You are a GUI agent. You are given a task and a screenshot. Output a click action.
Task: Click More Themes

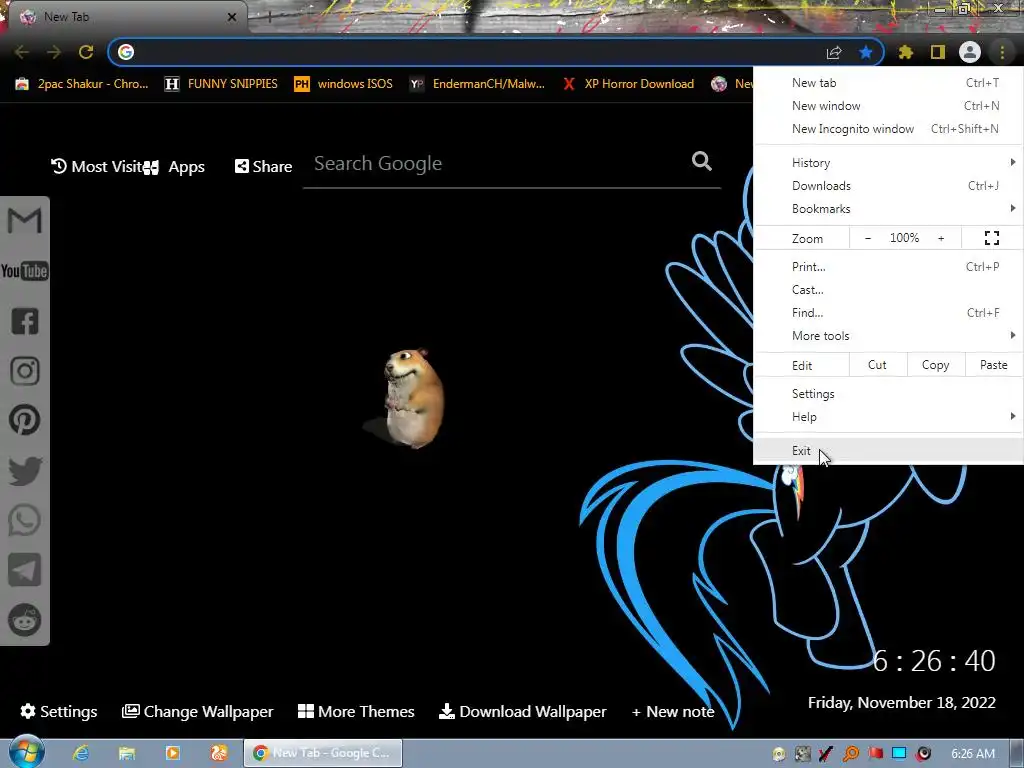click(356, 711)
